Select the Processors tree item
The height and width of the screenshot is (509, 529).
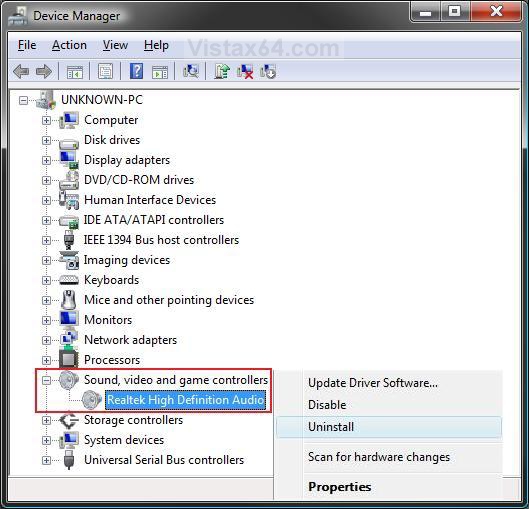tap(112, 360)
